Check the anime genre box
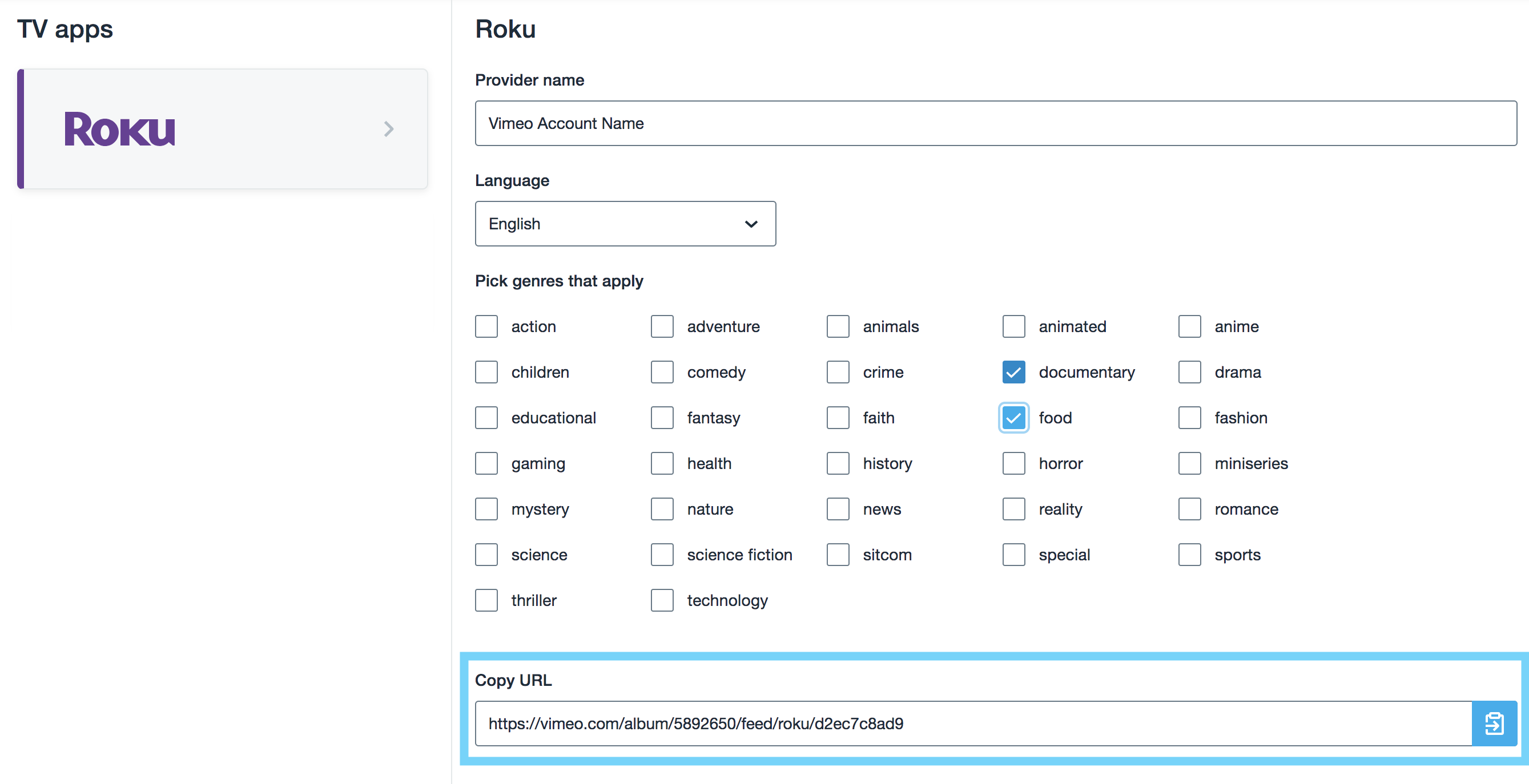This screenshot has width=1529, height=784. pyautogui.click(x=1189, y=326)
